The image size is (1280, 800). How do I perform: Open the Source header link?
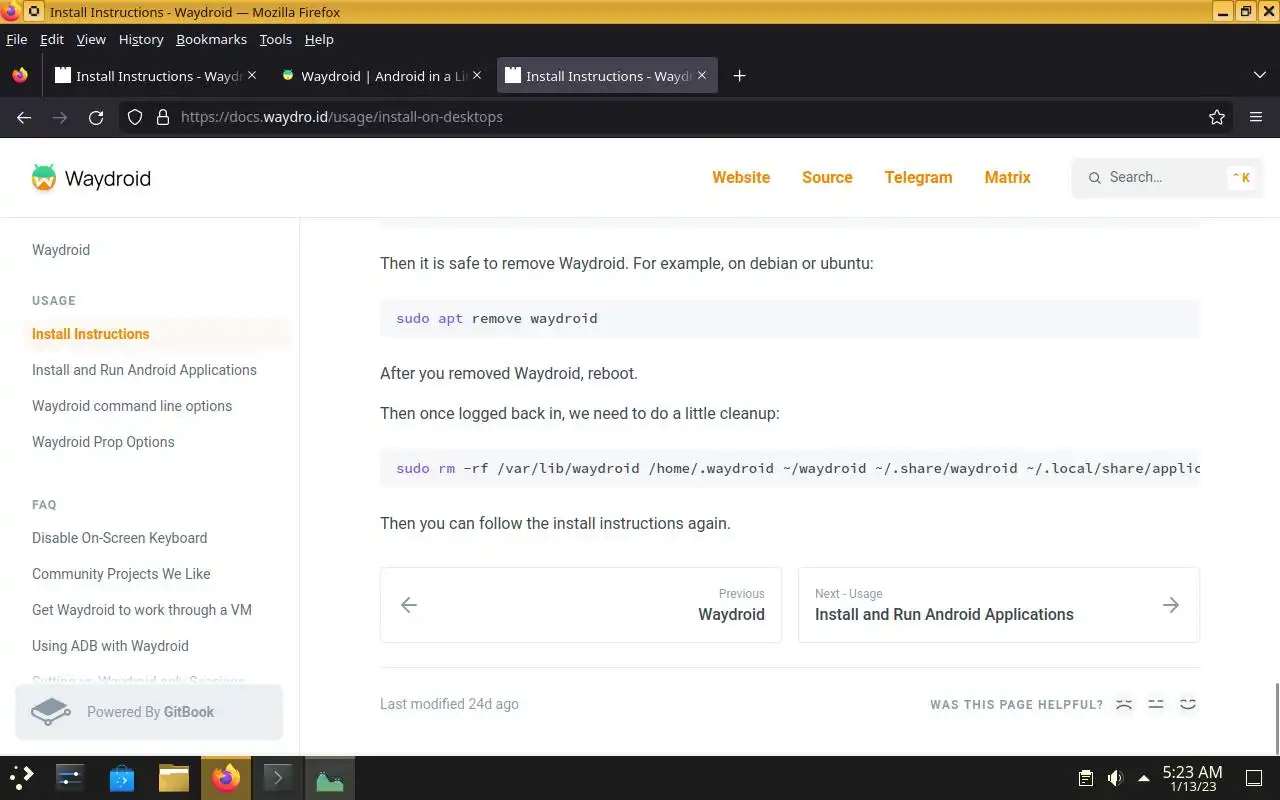click(827, 177)
